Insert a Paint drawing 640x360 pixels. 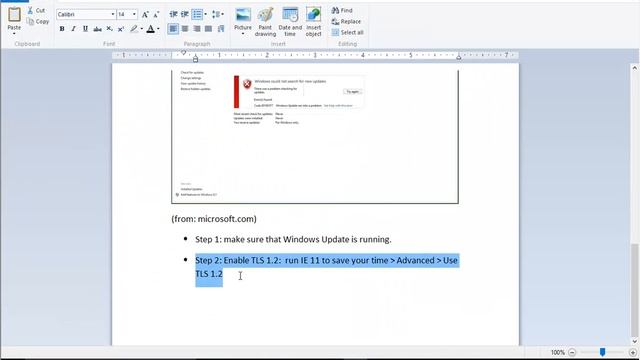coord(265,22)
